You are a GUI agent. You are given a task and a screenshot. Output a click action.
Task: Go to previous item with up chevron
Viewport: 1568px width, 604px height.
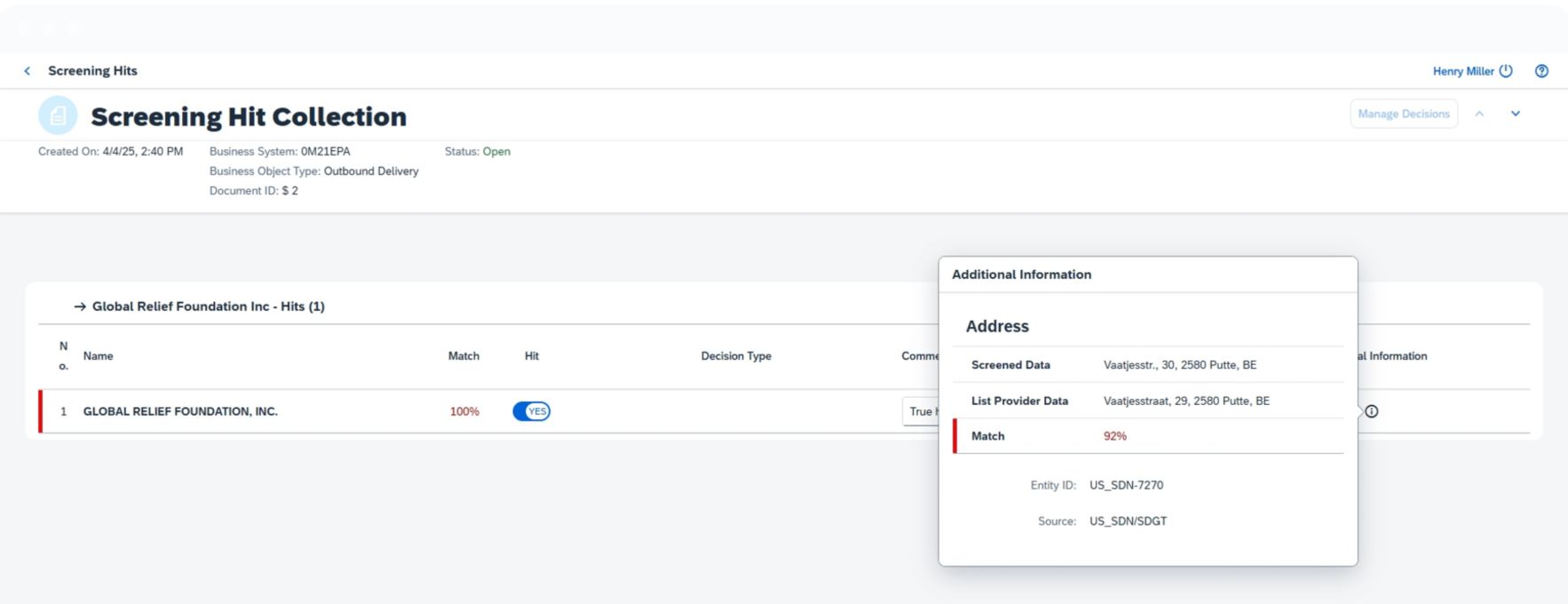point(1479,114)
